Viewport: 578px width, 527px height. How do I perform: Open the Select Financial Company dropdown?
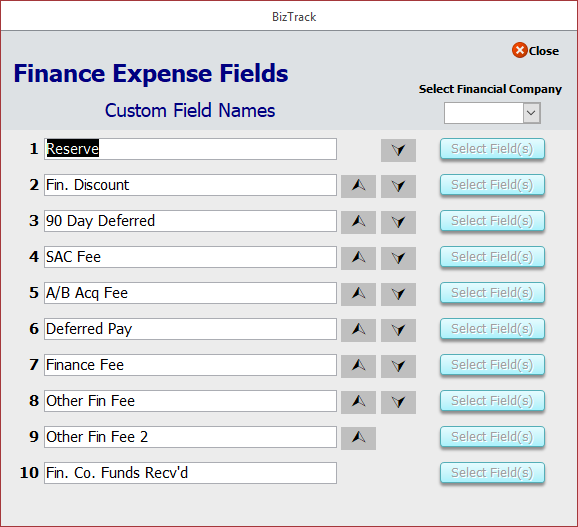pyautogui.click(x=531, y=113)
